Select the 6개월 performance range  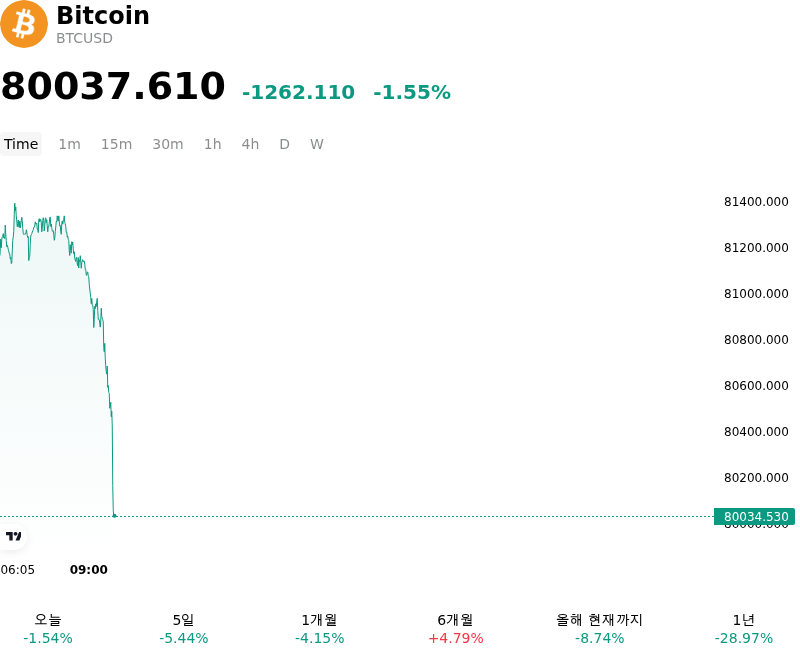tap(456, 628)
